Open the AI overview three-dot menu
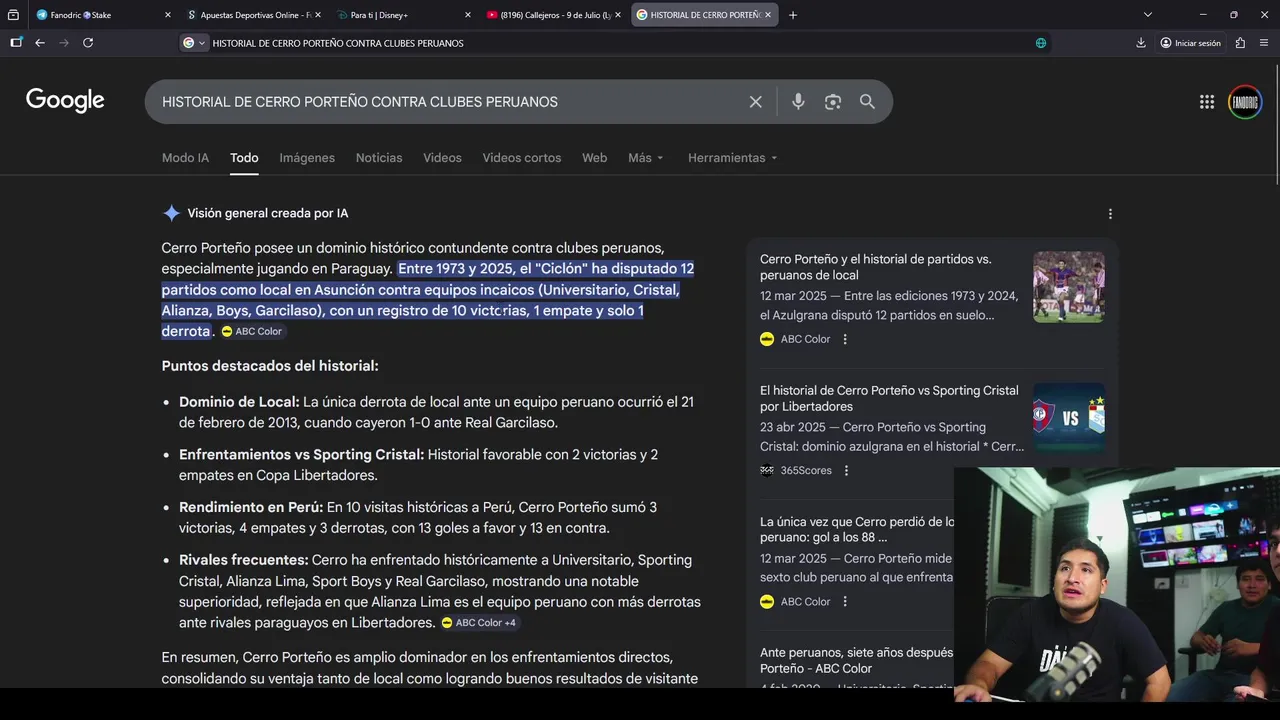1280x720 pixels. [1110, 214]
